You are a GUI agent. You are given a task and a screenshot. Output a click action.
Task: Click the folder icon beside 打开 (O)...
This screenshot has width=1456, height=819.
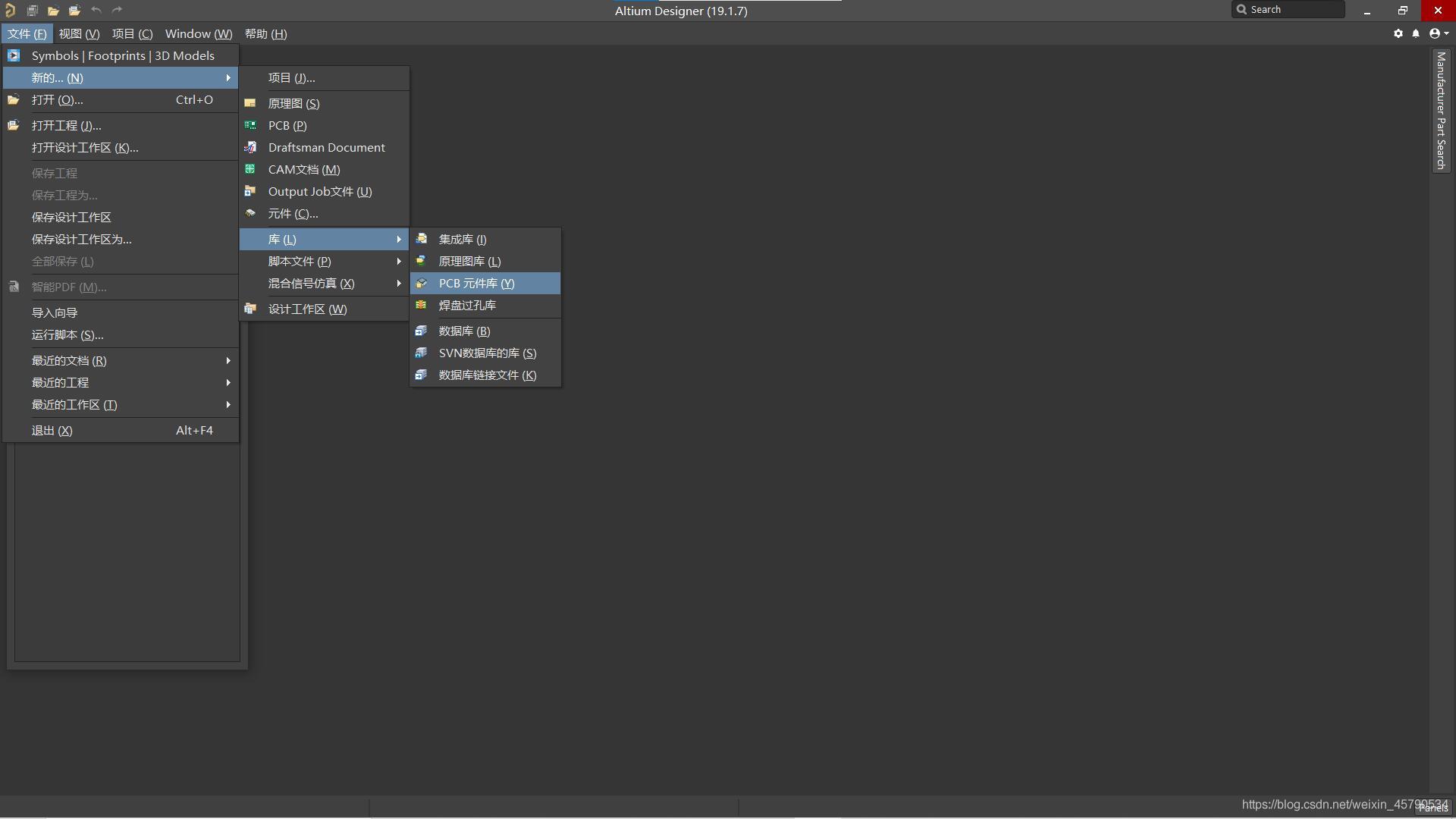coord(14,99)
